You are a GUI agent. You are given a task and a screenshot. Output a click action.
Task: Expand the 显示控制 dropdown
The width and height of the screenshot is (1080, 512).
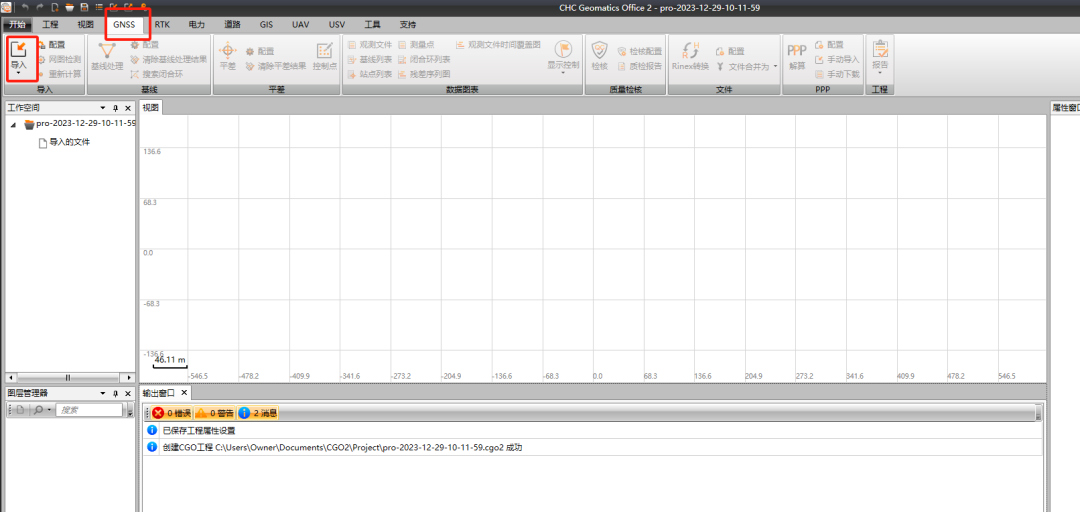[563, 72]
